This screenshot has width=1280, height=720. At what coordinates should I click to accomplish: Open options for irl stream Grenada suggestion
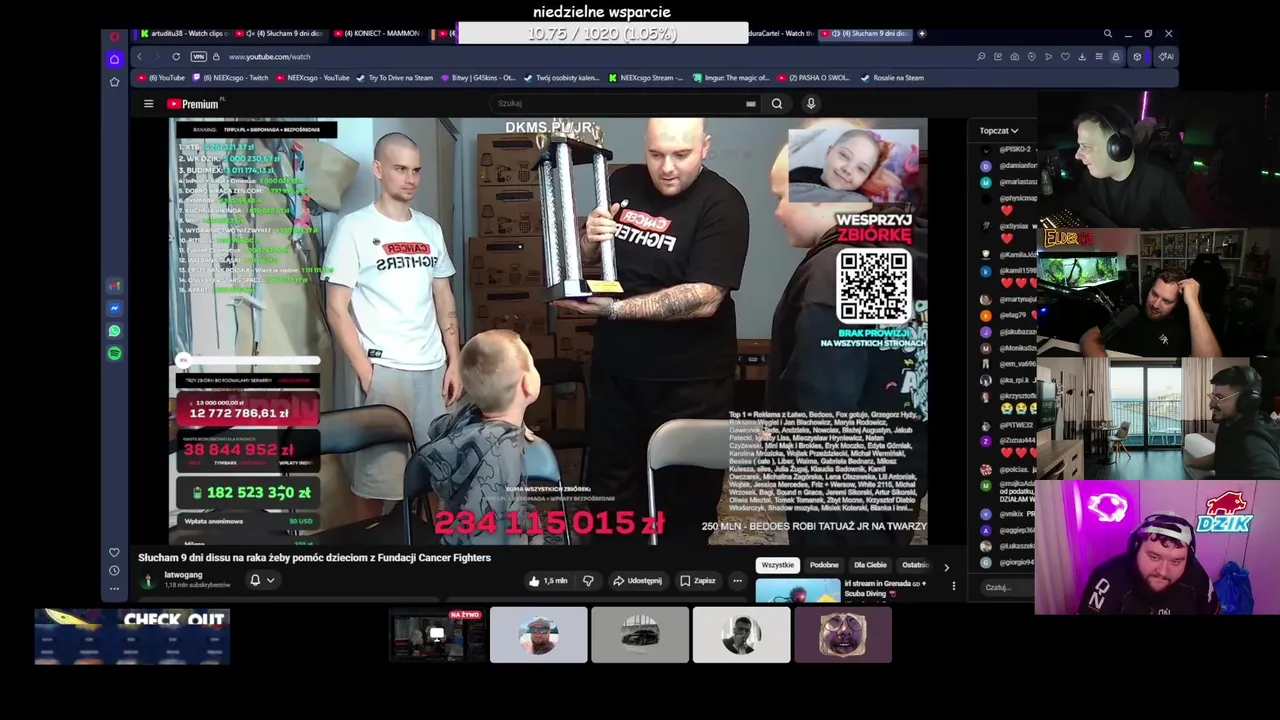click(x=953, y=586)
